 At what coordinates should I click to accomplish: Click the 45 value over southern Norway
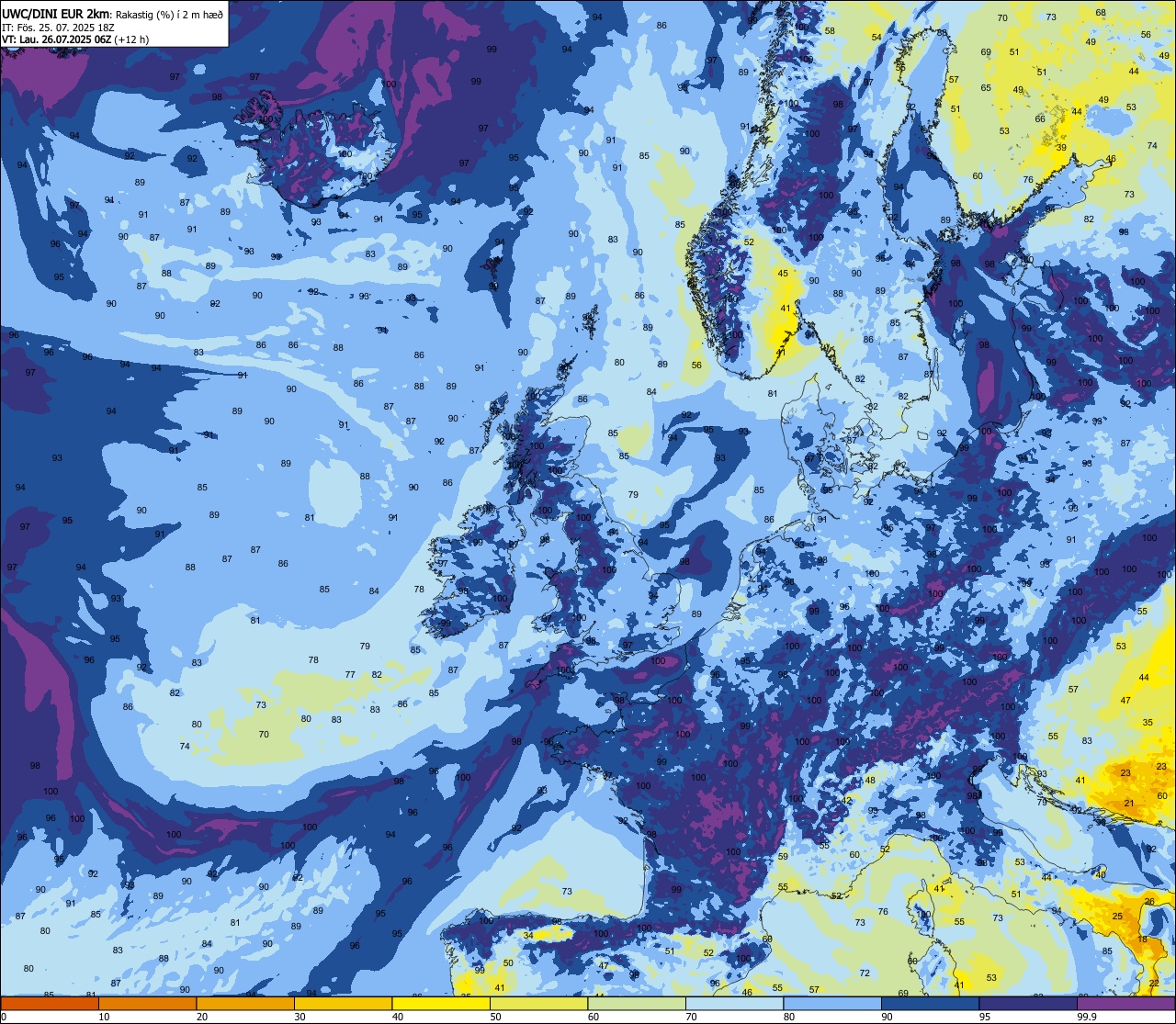(783, 274)
